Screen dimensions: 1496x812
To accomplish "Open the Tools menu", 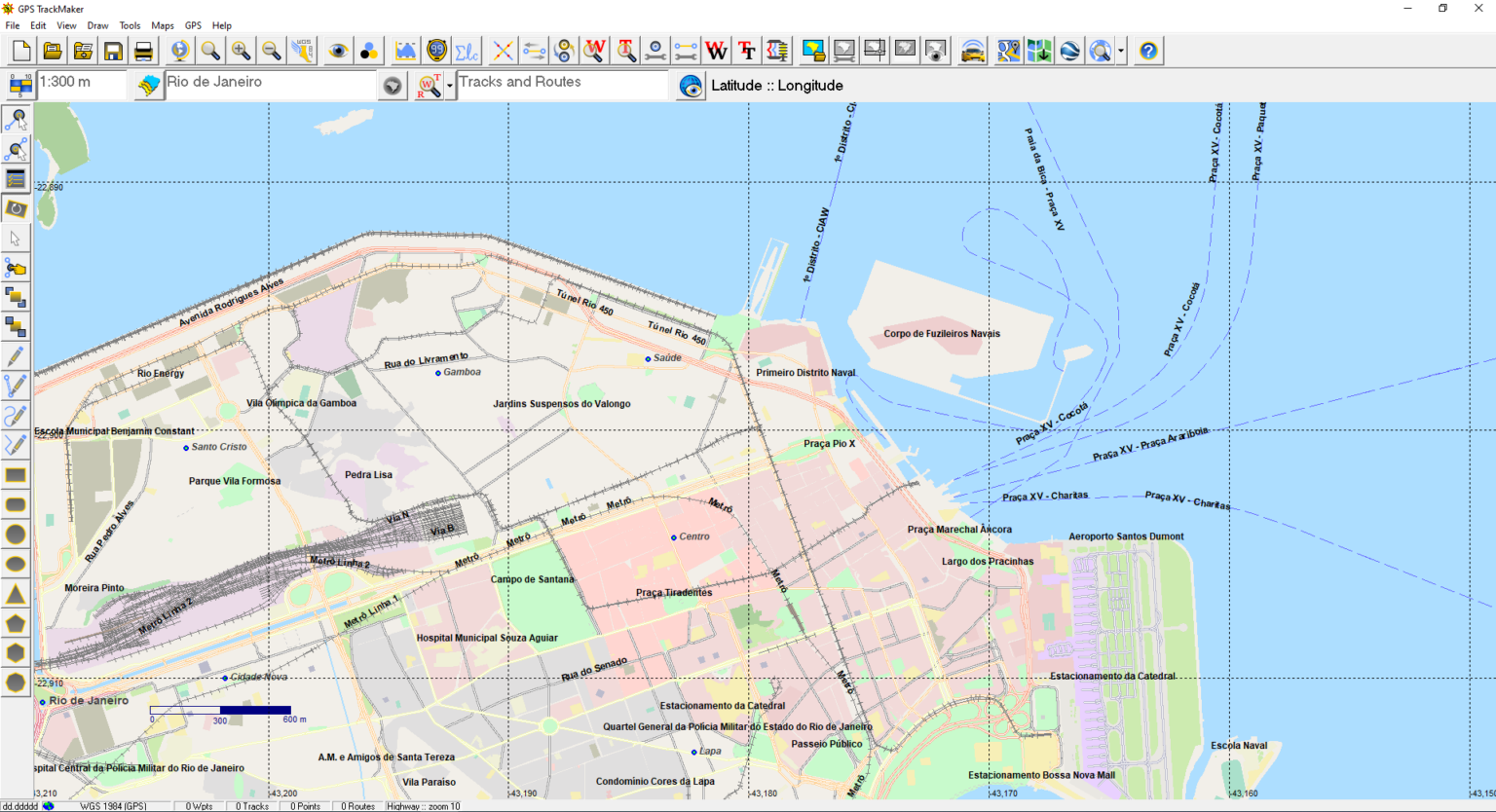I will click(130, 25).
